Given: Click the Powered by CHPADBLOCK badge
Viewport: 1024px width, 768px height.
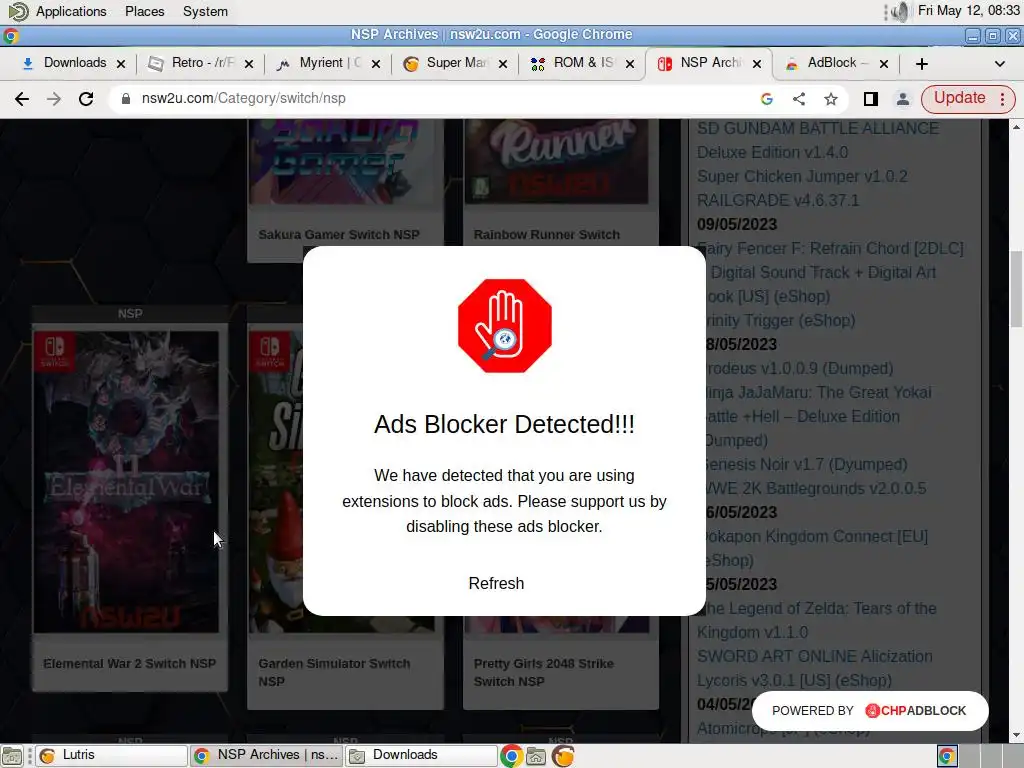Looking at the screenshot, I should 870,711.
